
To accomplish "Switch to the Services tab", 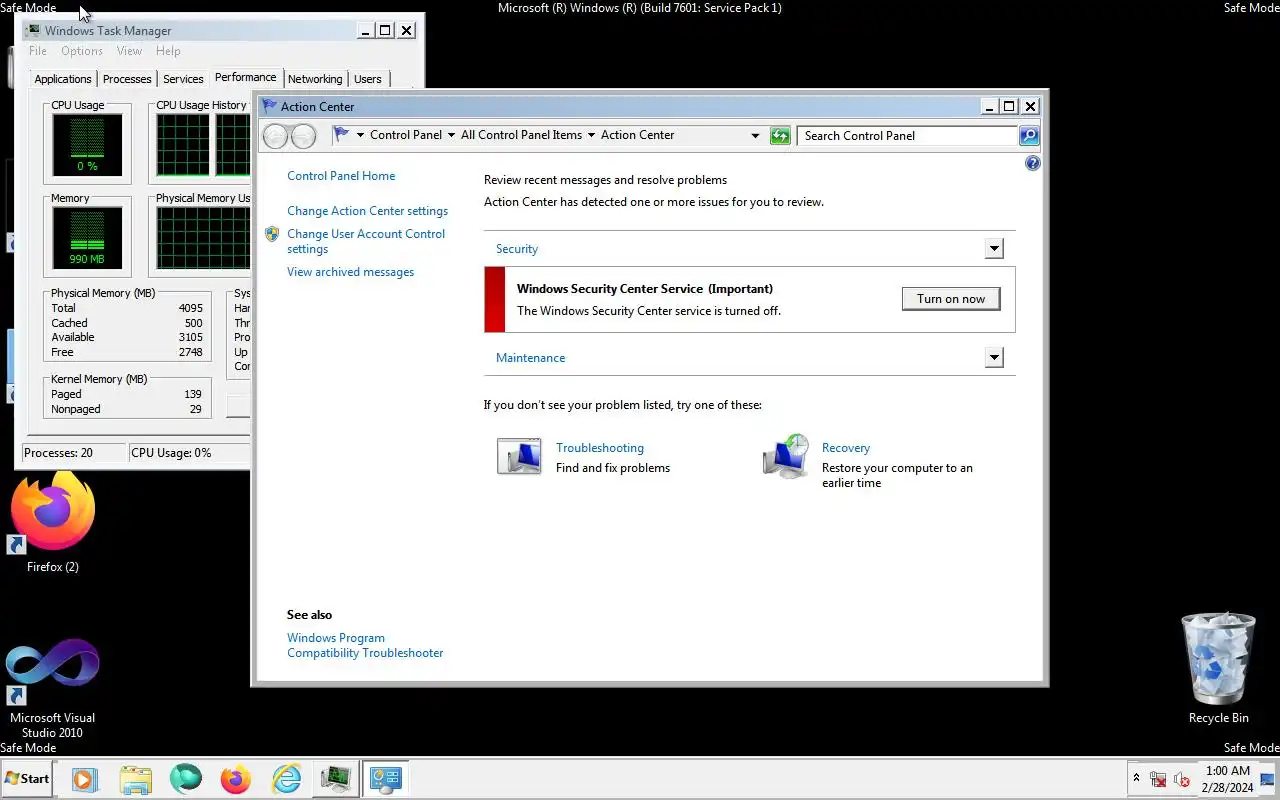I will 183,79.
